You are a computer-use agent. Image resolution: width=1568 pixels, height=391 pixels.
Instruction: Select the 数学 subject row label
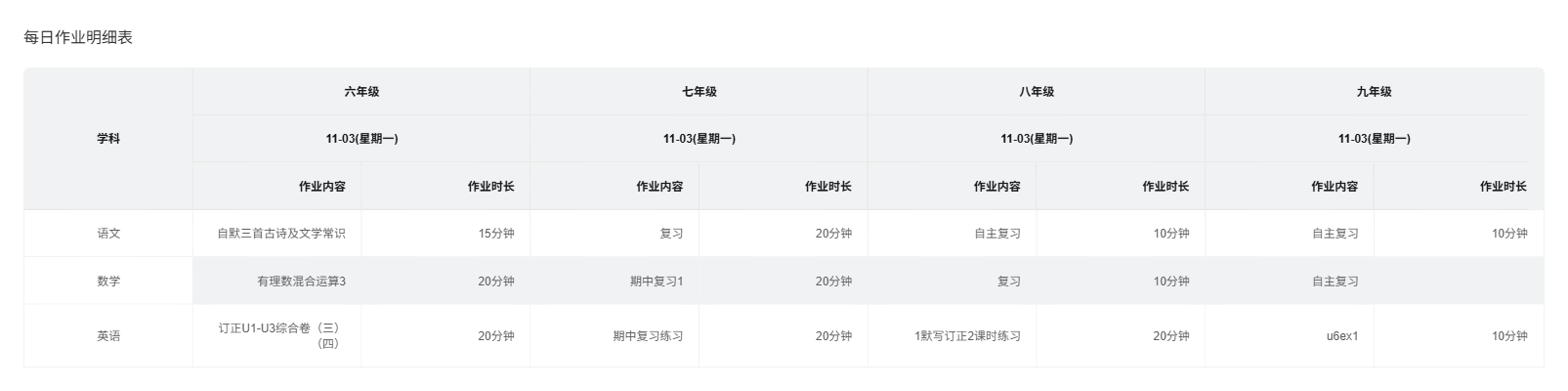(108, 281)
